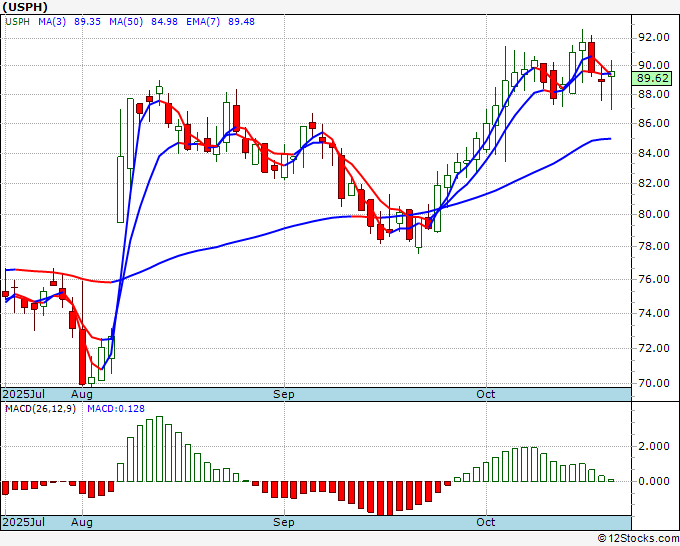Select the MA(50) legend label
Viewport: 680px width, 546px height.
coord(126,22)
